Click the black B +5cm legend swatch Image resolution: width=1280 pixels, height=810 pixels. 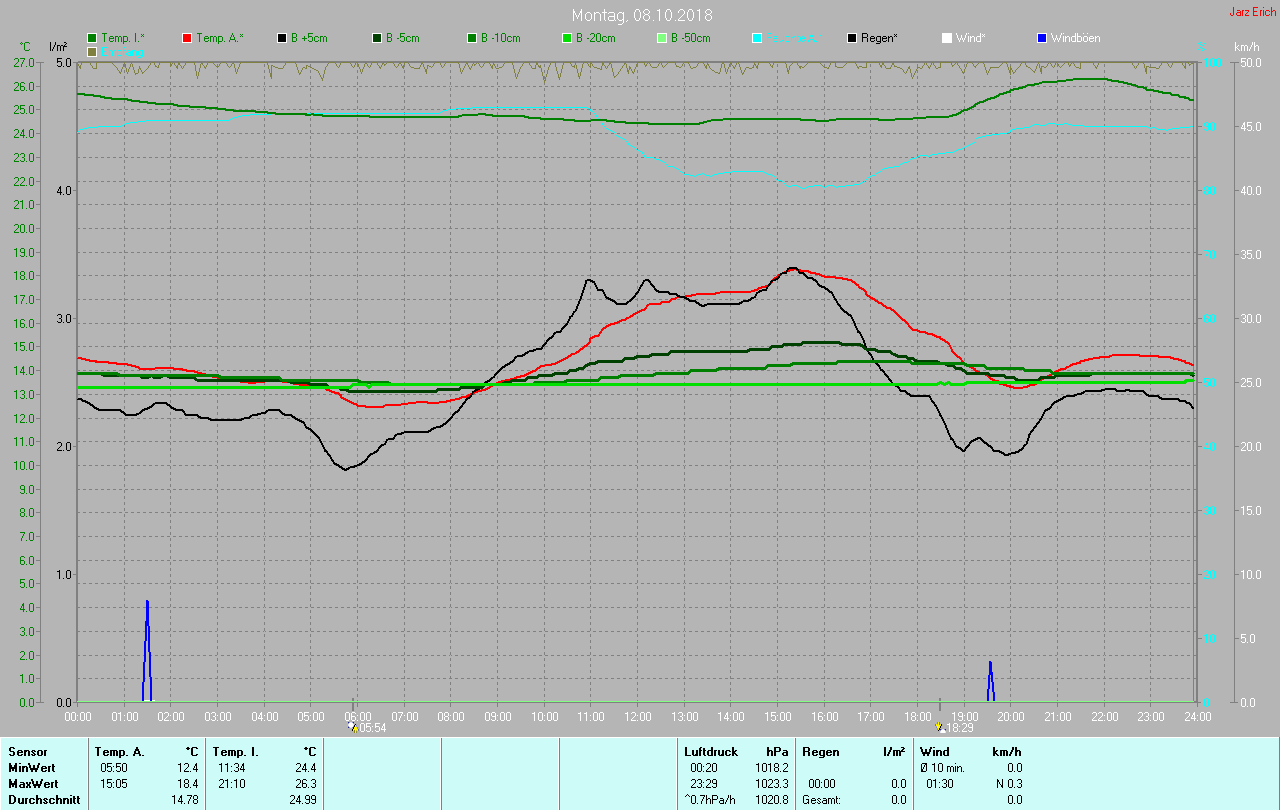click(282, 38)
